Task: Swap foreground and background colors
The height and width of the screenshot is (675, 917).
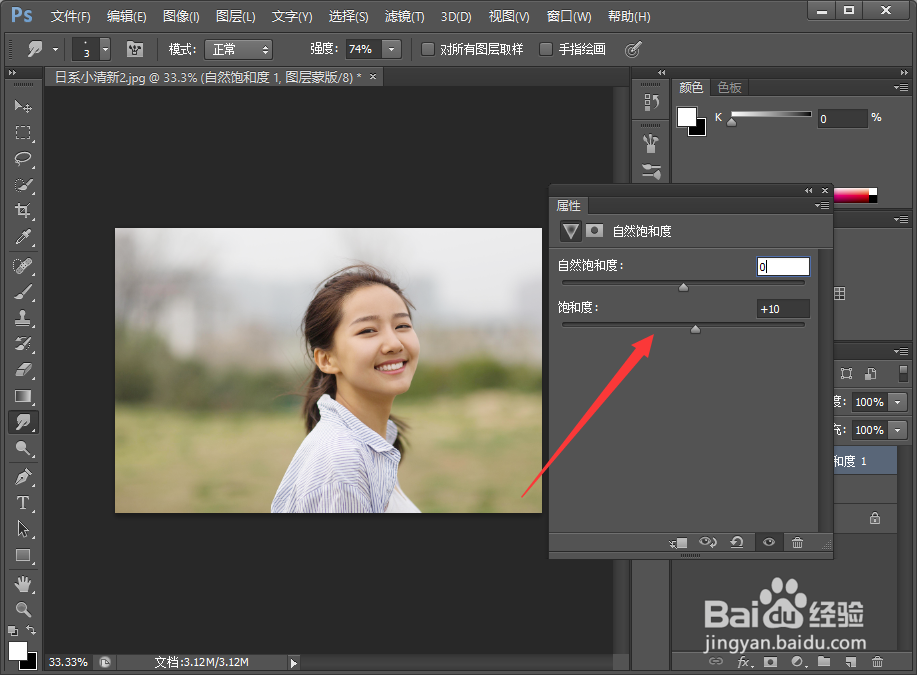Action: (x=31, y=630)
